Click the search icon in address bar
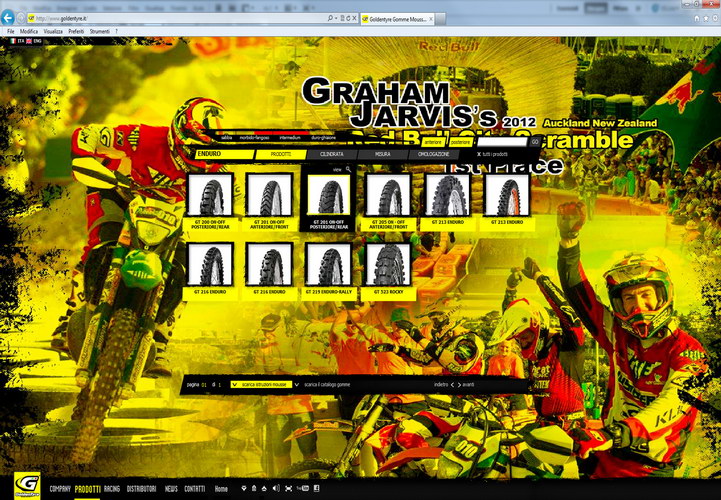Image resolution: width=721 pixels, height=500 pixels. pos(330,18)
